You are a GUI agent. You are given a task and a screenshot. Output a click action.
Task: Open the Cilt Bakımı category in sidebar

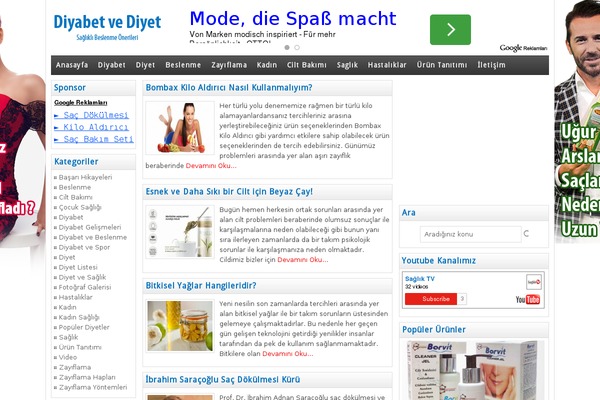[75, 198]
